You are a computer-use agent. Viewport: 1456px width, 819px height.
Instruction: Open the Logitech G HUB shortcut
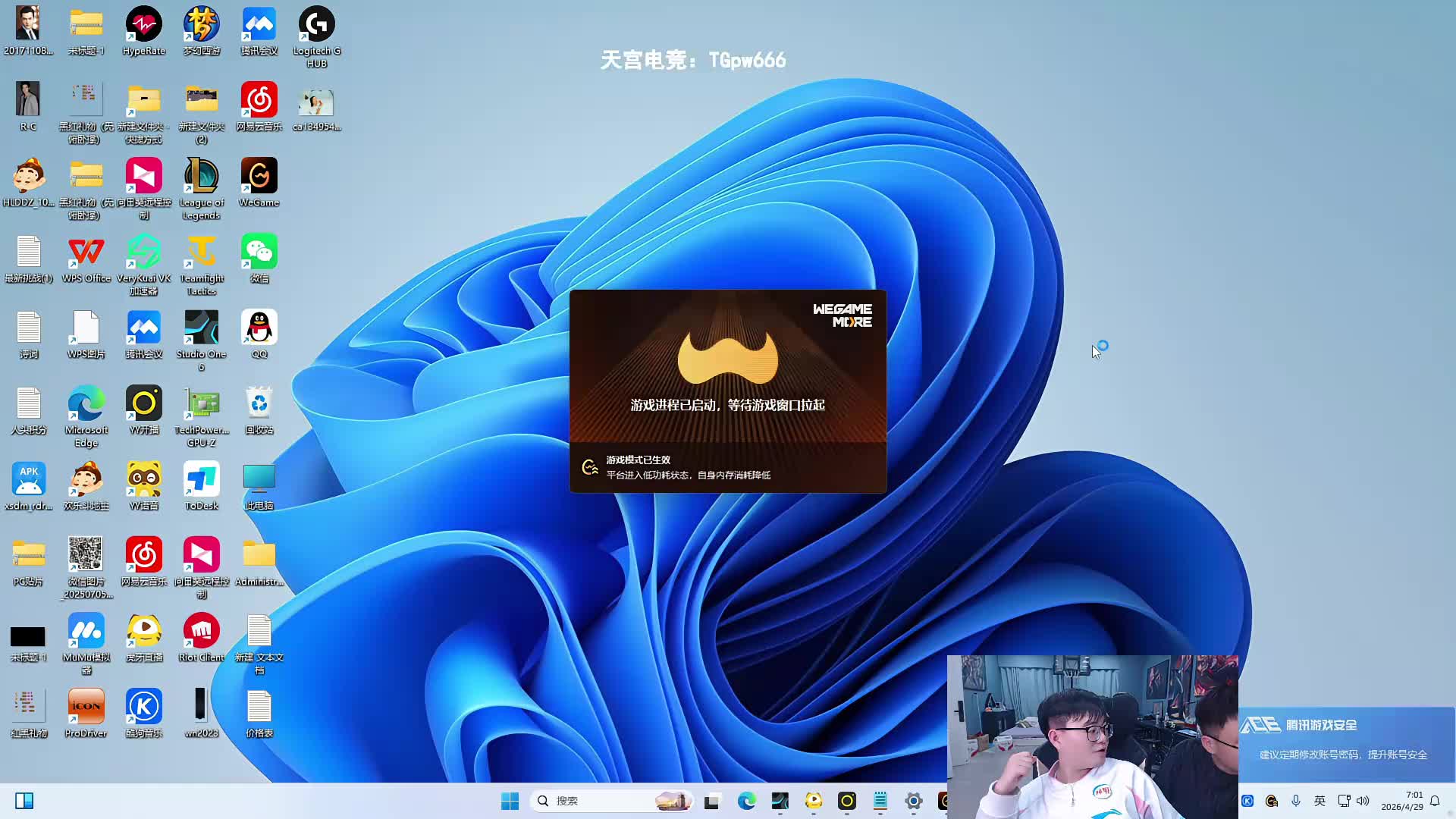click(316, 25)
